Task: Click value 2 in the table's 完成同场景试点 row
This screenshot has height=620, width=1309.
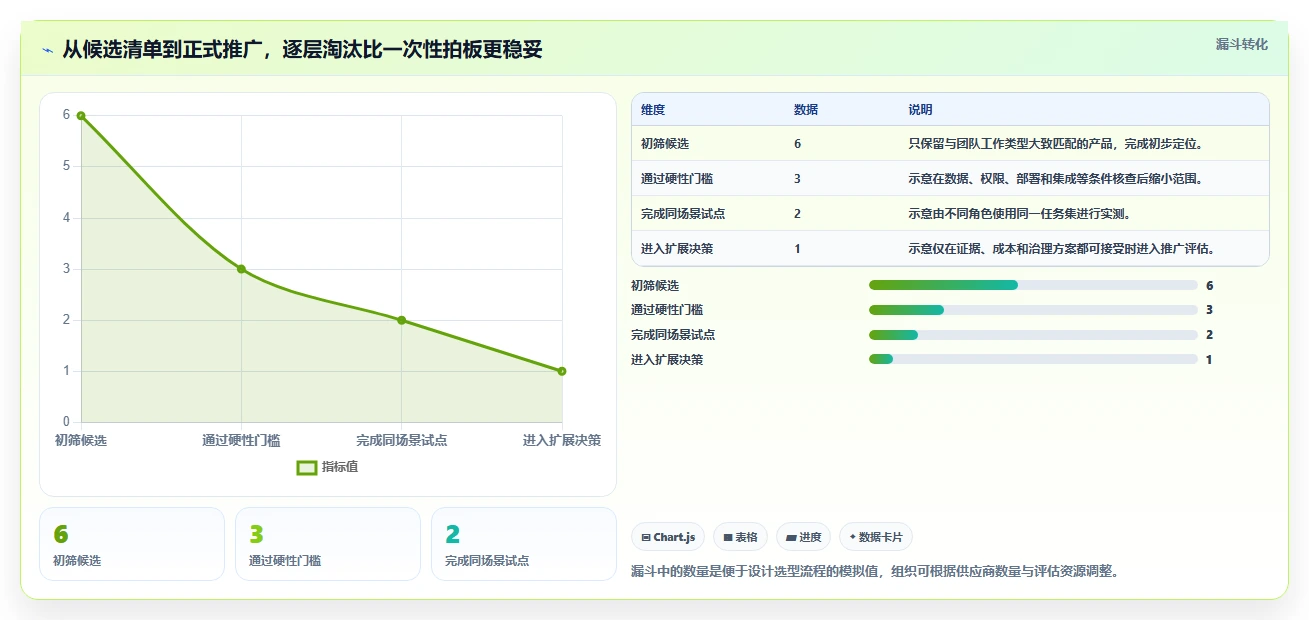Action: tap(797, 214)
